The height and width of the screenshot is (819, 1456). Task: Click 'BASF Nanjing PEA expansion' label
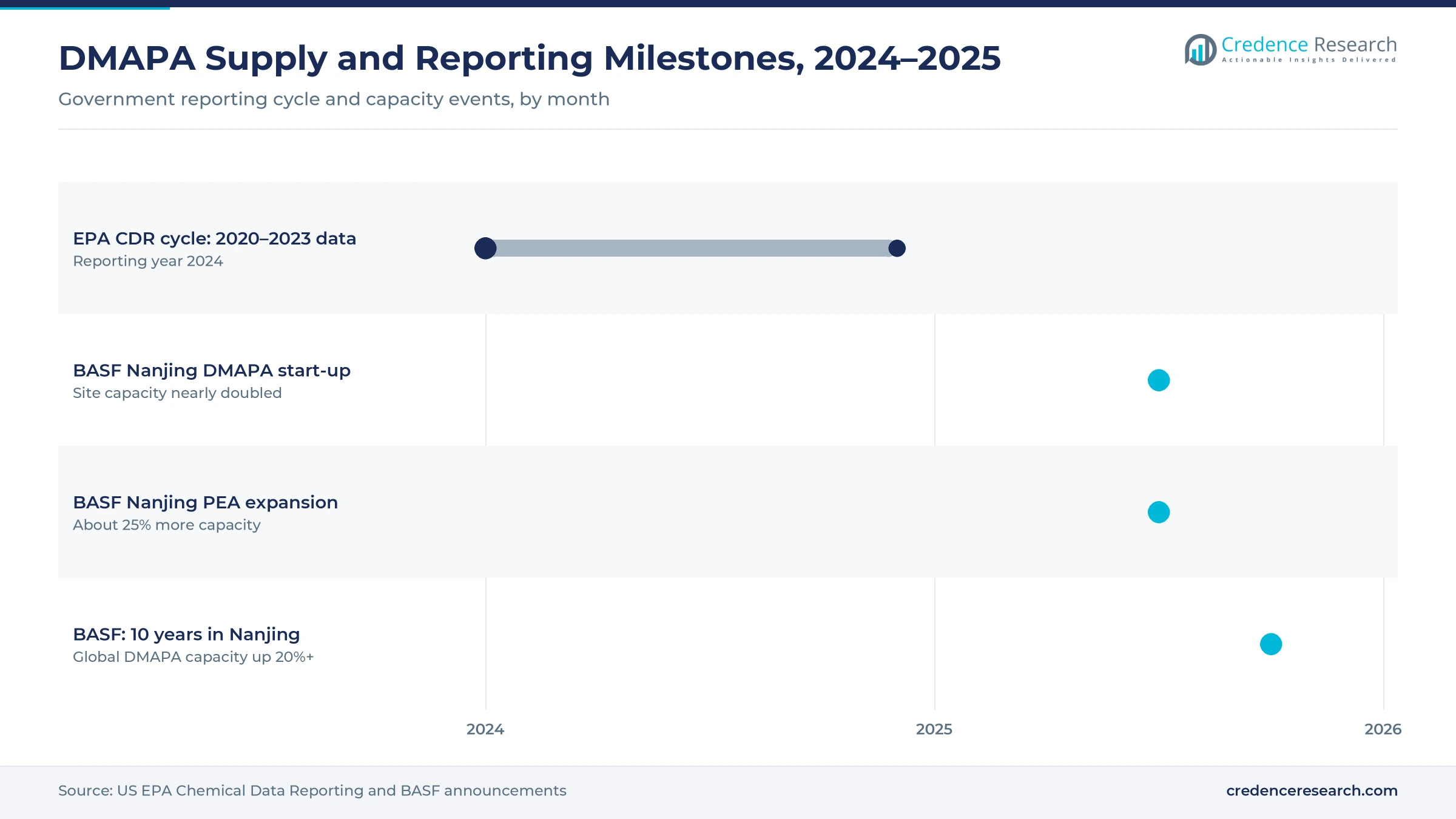tap(205, 502)
